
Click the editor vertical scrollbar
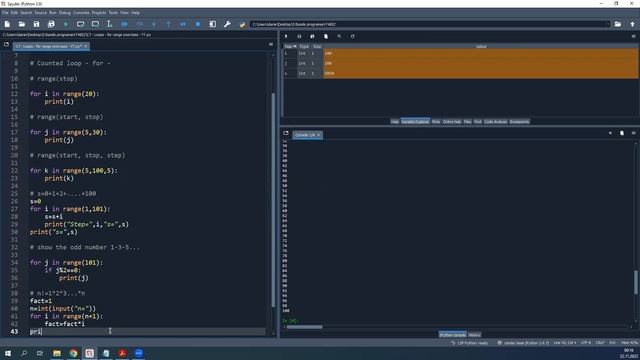click(x=273, y=200)
